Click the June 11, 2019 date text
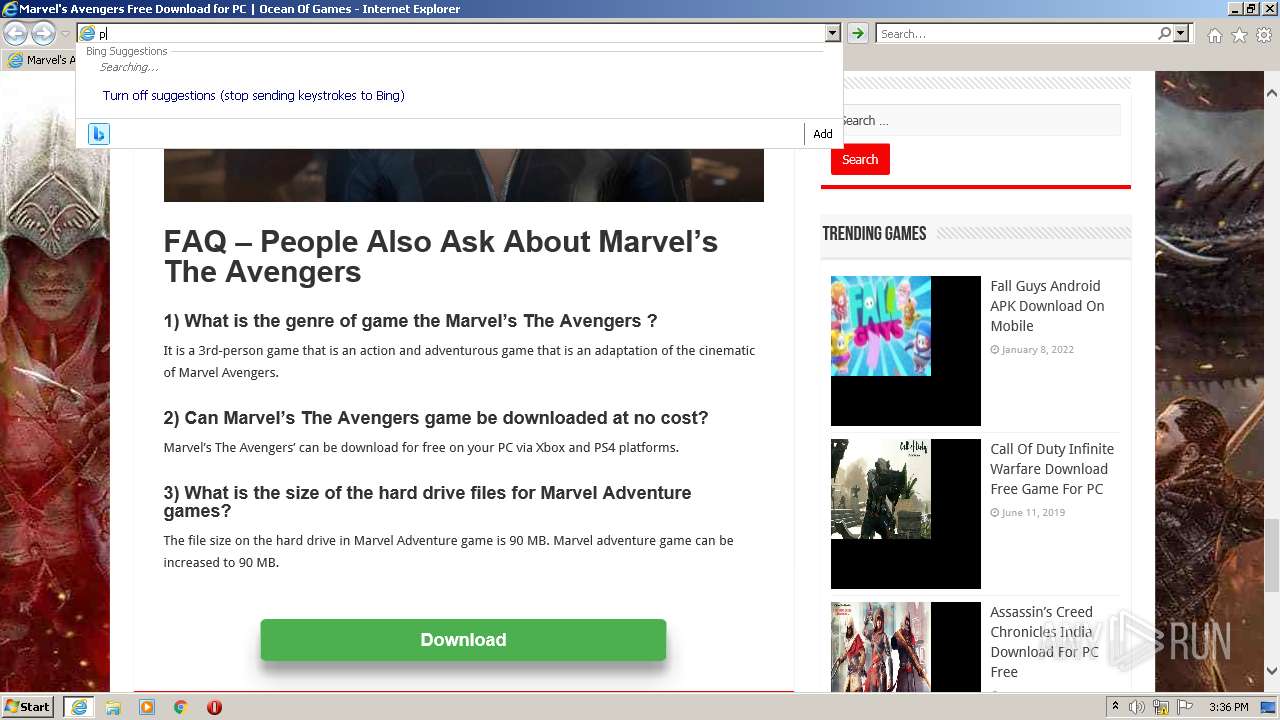Screen dimensions: 1280x720 (x=1033, y=513)
